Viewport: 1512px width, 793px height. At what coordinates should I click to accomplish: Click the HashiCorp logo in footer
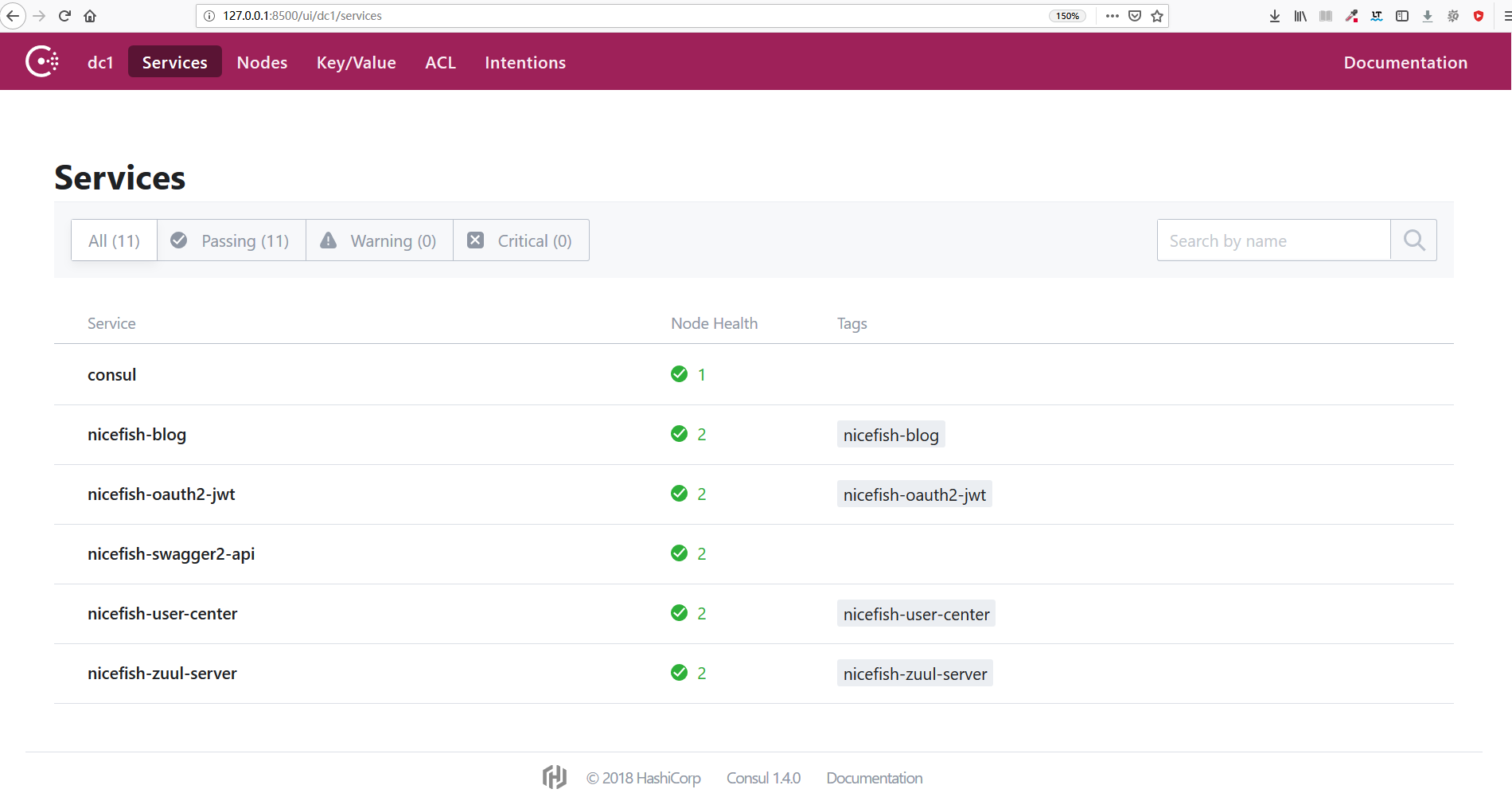tap(555, 777)
